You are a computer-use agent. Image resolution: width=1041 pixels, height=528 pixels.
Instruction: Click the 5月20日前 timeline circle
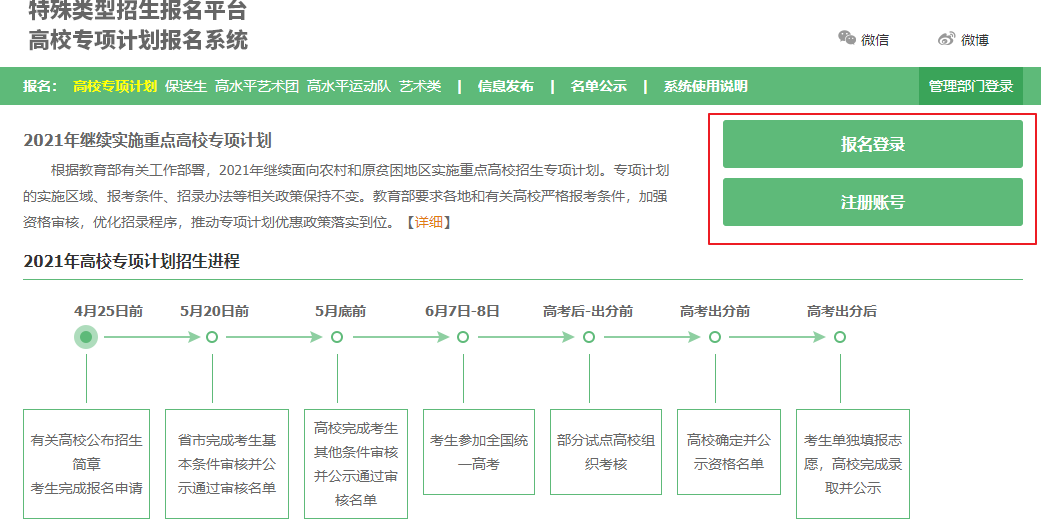(212, 337)
